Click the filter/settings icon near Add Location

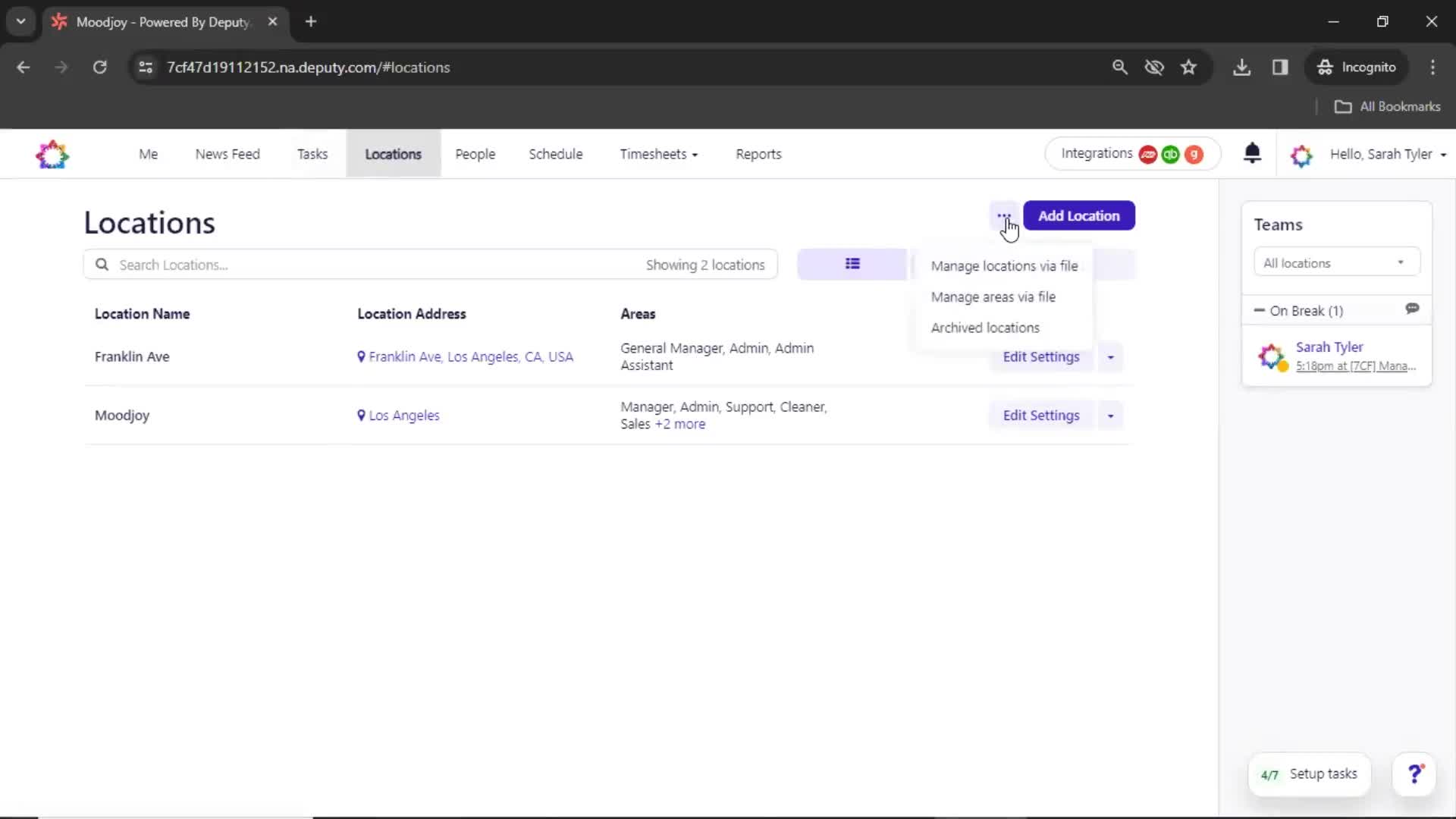coord(1003,215)
